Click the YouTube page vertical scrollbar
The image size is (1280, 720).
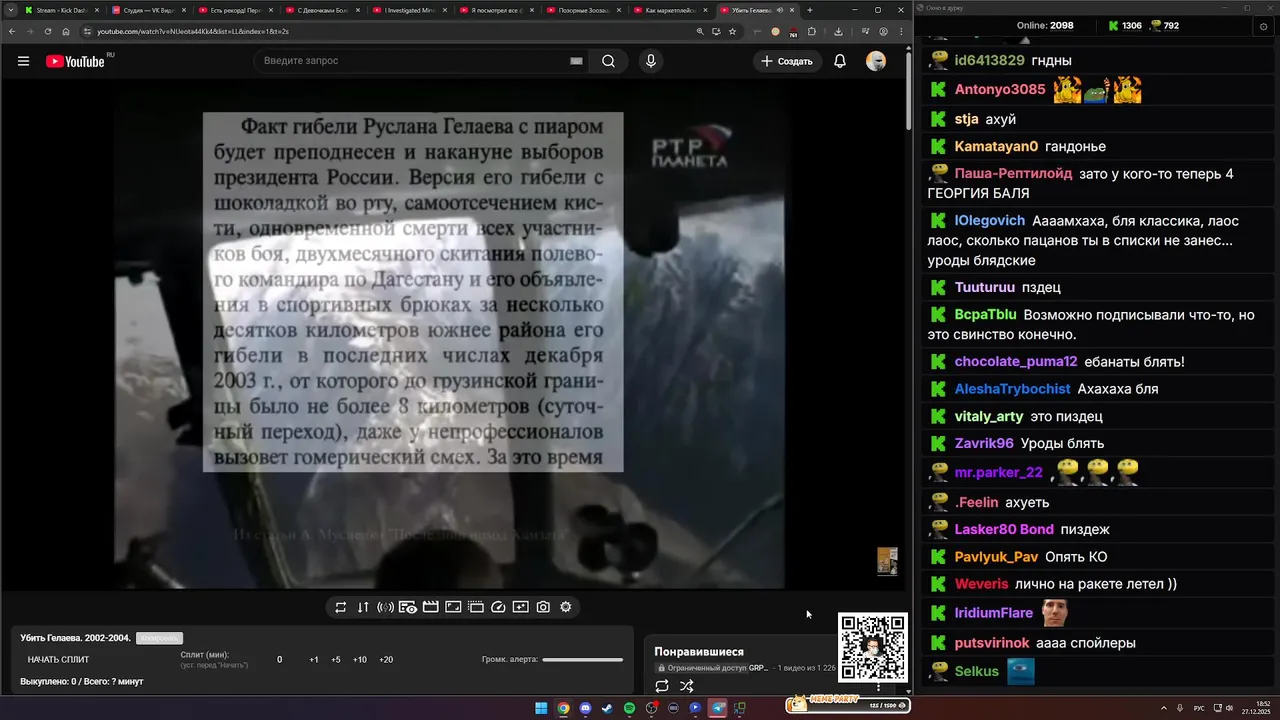pos(908,90)
